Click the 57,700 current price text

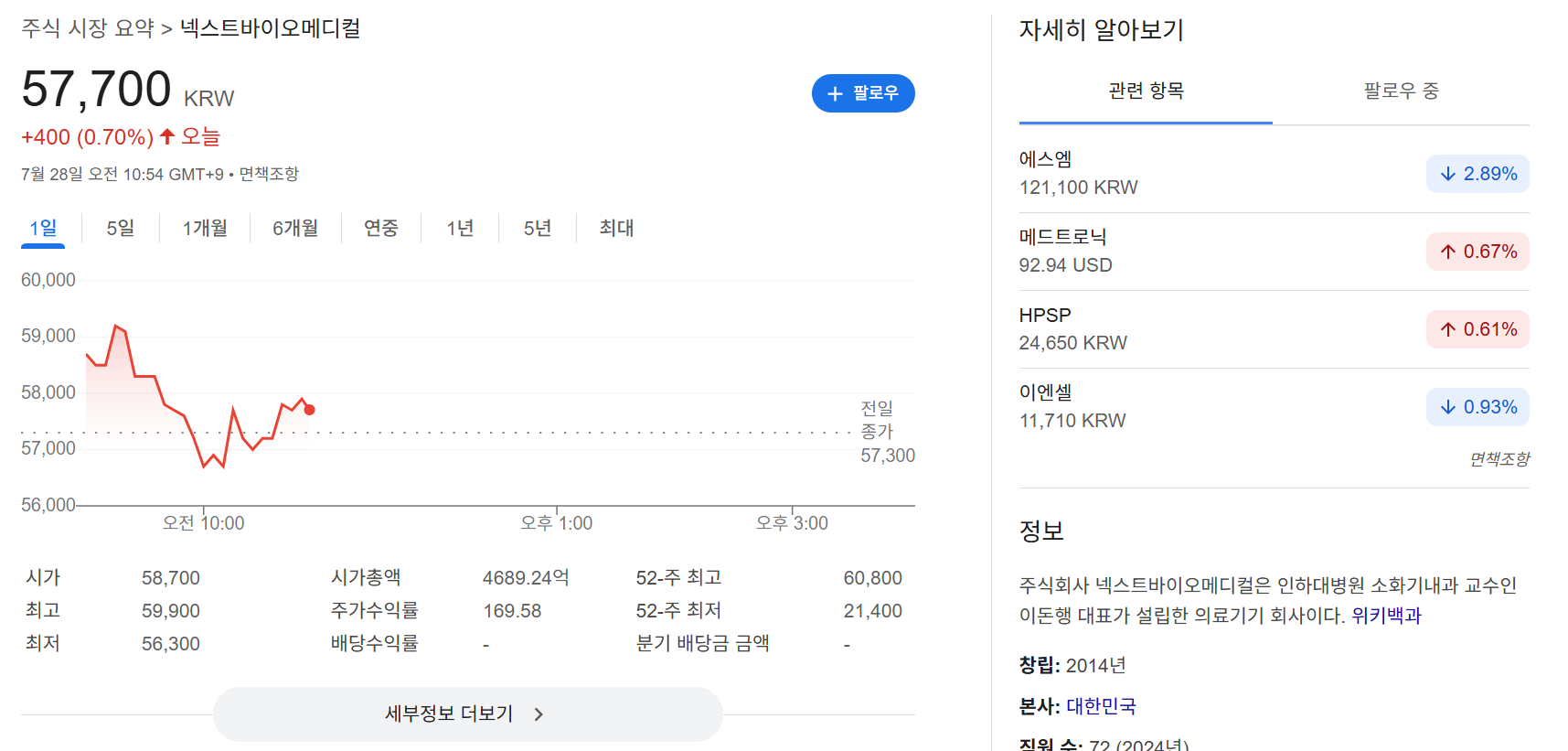(x=96, y=90)
